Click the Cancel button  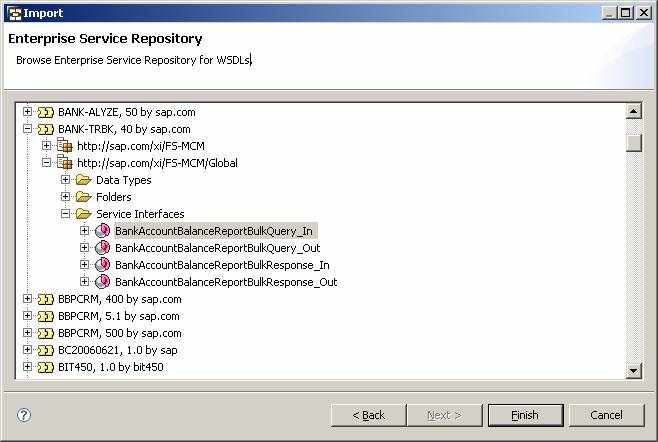[606, 415]
